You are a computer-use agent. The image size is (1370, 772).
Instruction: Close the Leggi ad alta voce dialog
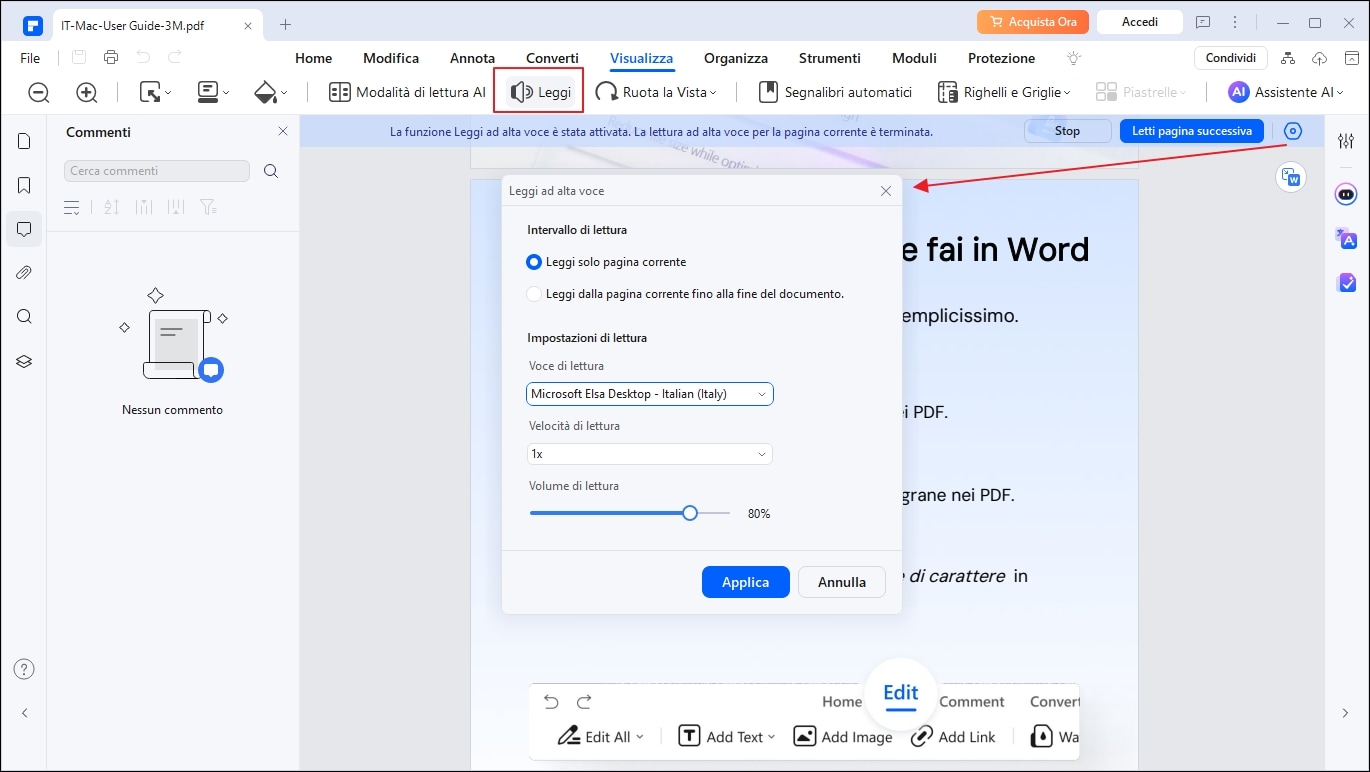pyautogui.click(x=886, y=191)
